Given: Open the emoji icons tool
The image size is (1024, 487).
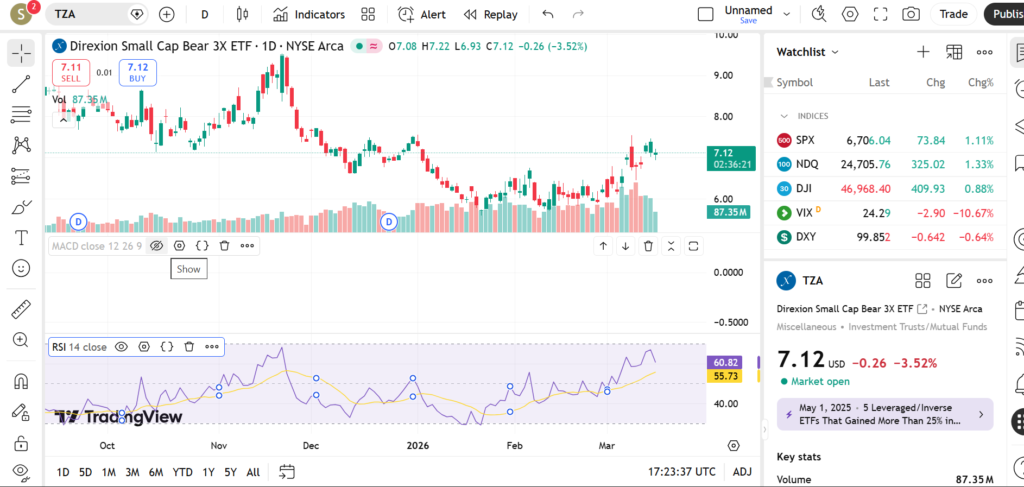Looking at the screenshot, I should pyautogui.click(x=21, y=268).
